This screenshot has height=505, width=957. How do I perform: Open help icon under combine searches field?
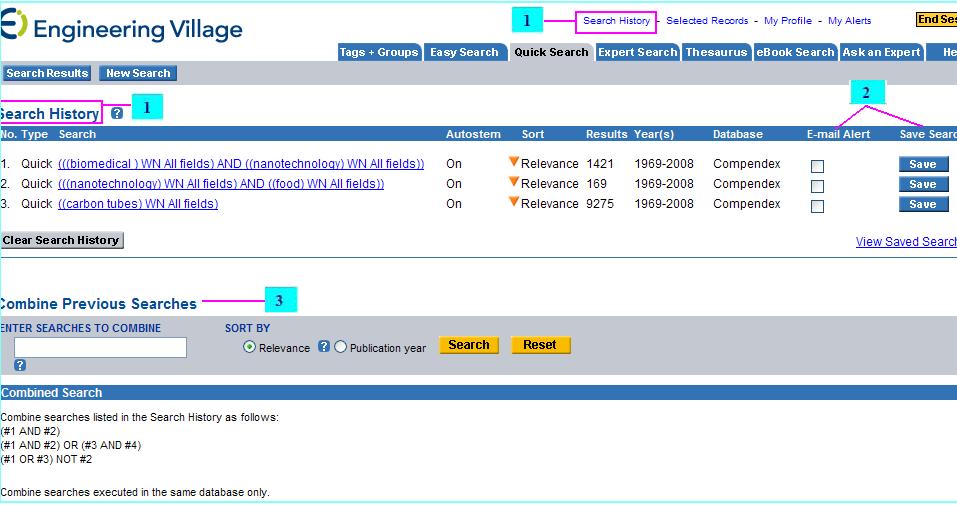[x=20, y=365]
